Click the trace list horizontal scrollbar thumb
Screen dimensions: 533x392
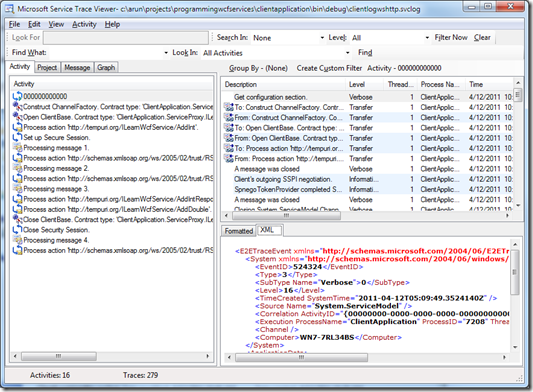click(286, 216)
